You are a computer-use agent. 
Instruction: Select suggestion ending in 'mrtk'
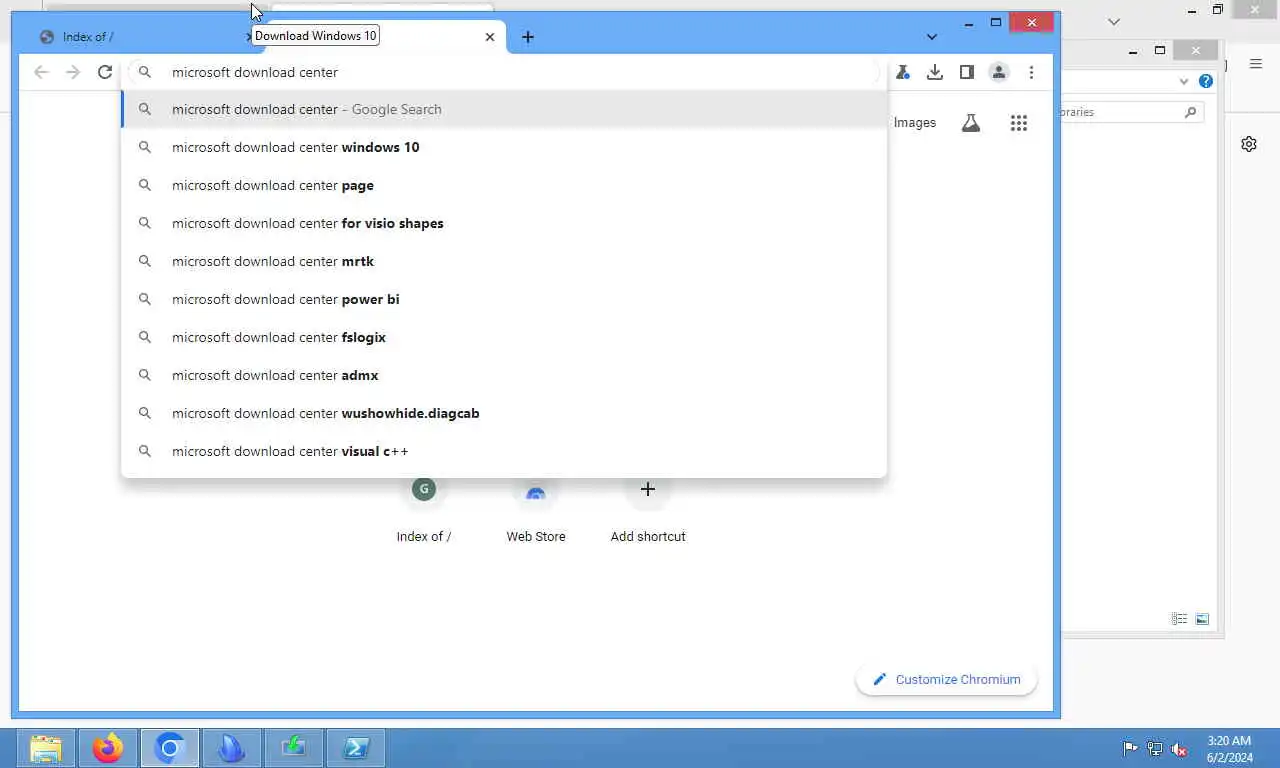pyautogui.click(x=504, y=261)
